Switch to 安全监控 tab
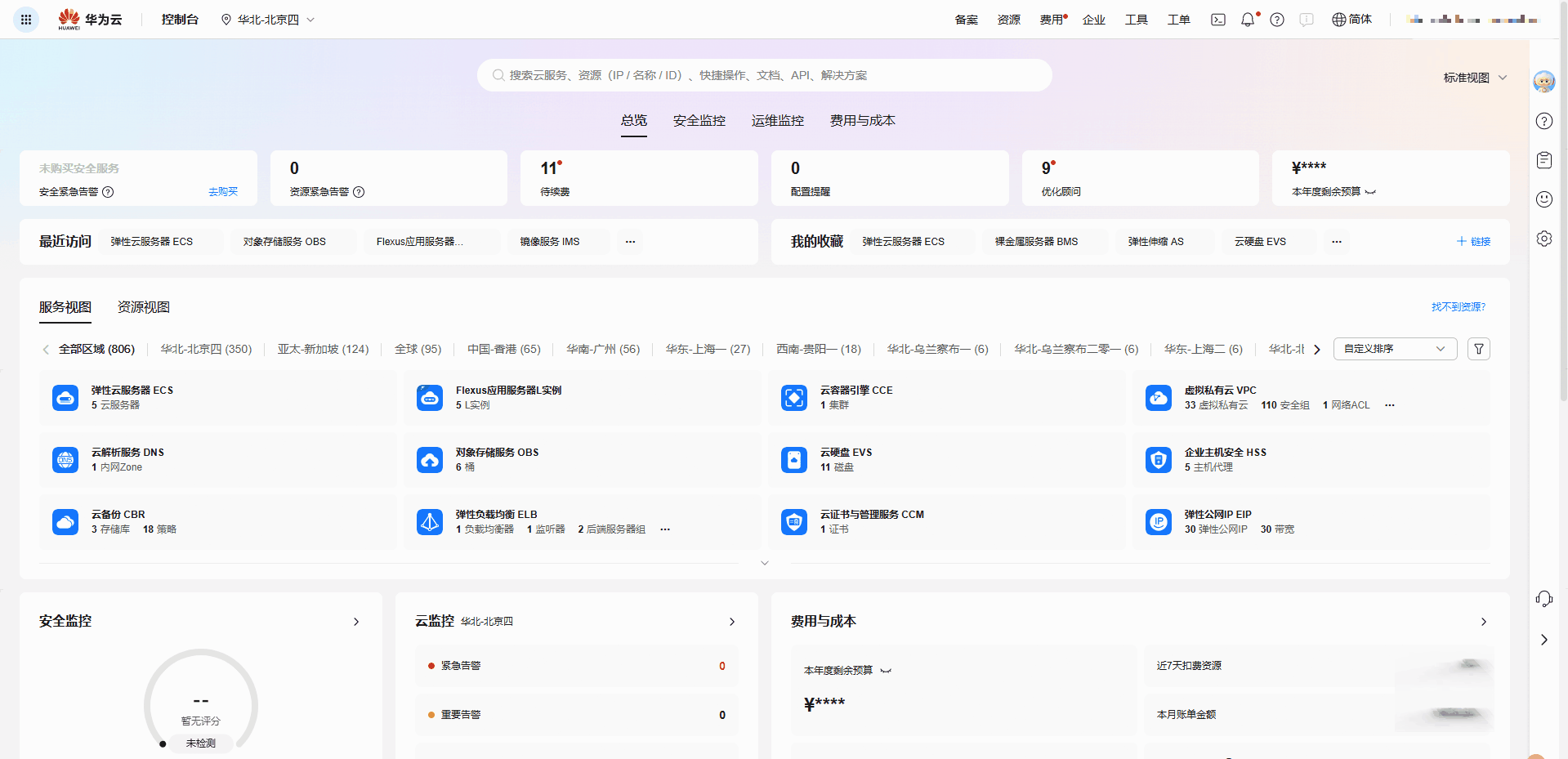Image resolution: width=1568 pixels, height=759 pixels. (x=699, y=121)
